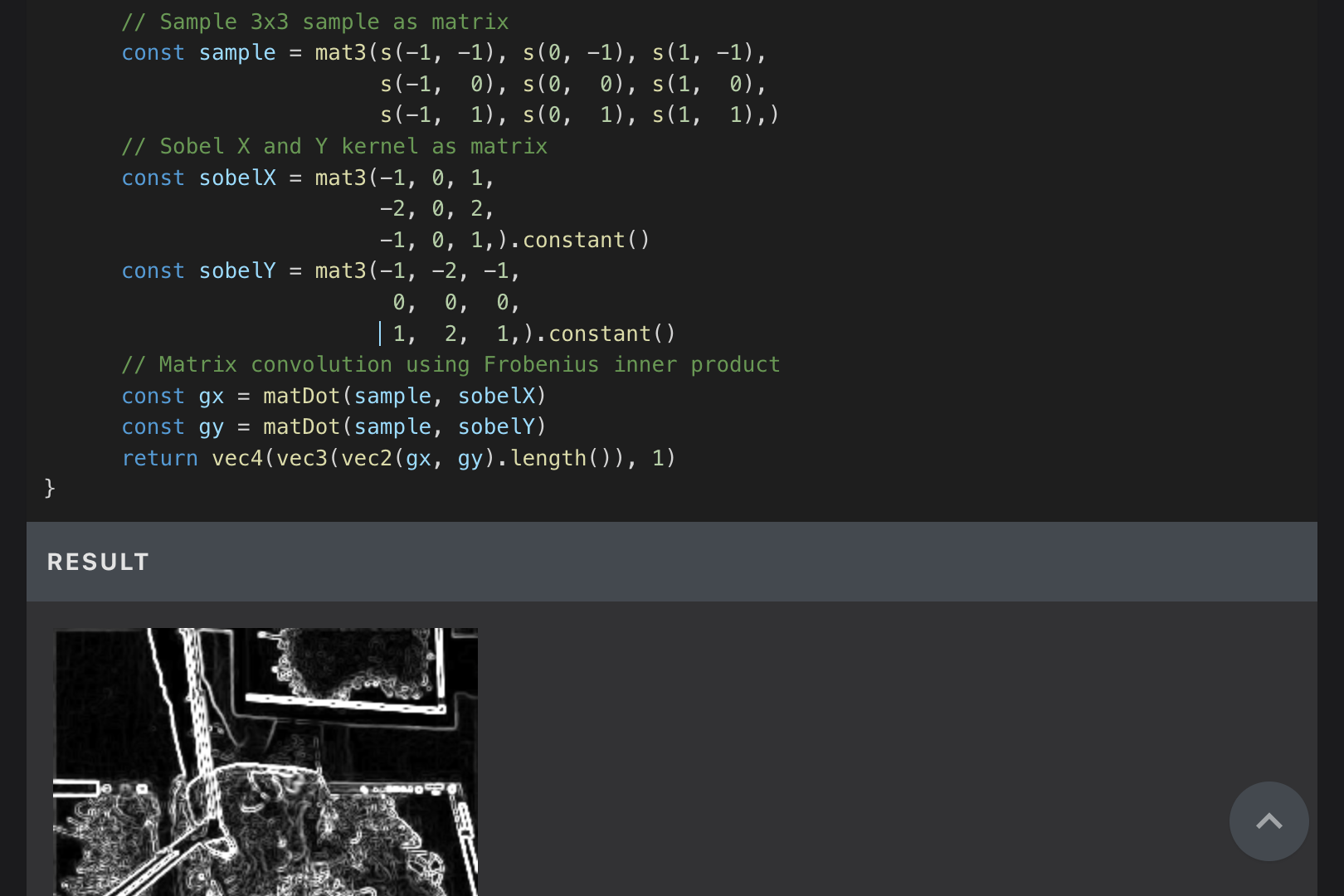Select the gx constant name

(x=210, y=396)
